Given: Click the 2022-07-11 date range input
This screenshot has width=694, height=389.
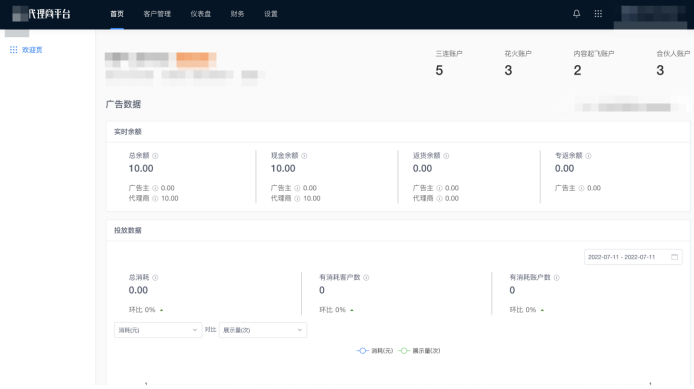Looking at the screenshot, I should pyautogui.click(x=633, y=257).
